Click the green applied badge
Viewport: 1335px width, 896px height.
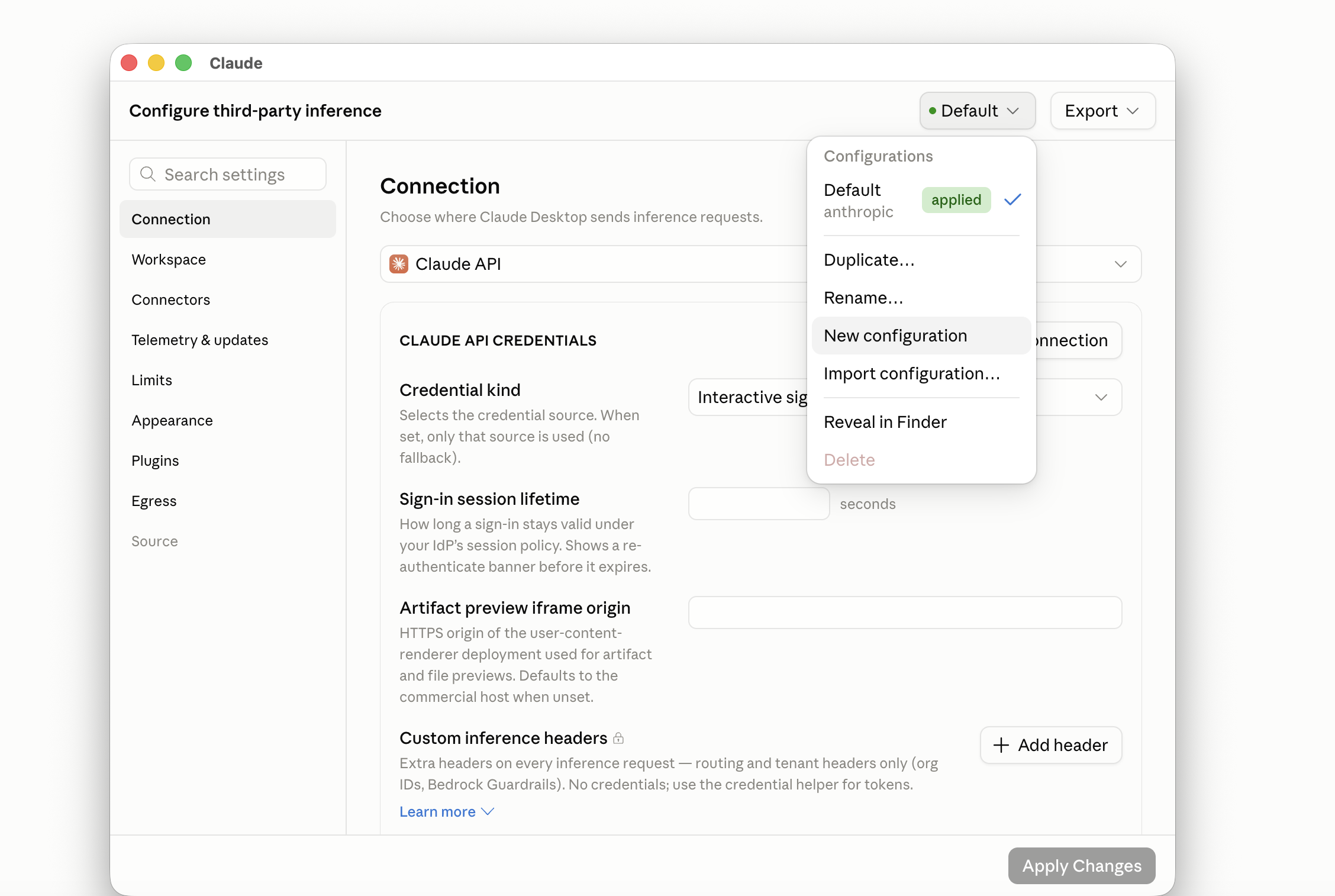(x=956, y=200)
